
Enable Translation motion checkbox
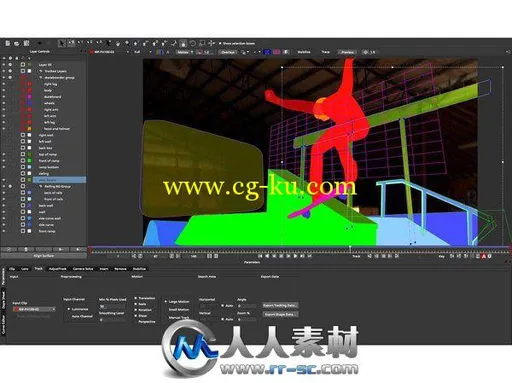point(136,298)
